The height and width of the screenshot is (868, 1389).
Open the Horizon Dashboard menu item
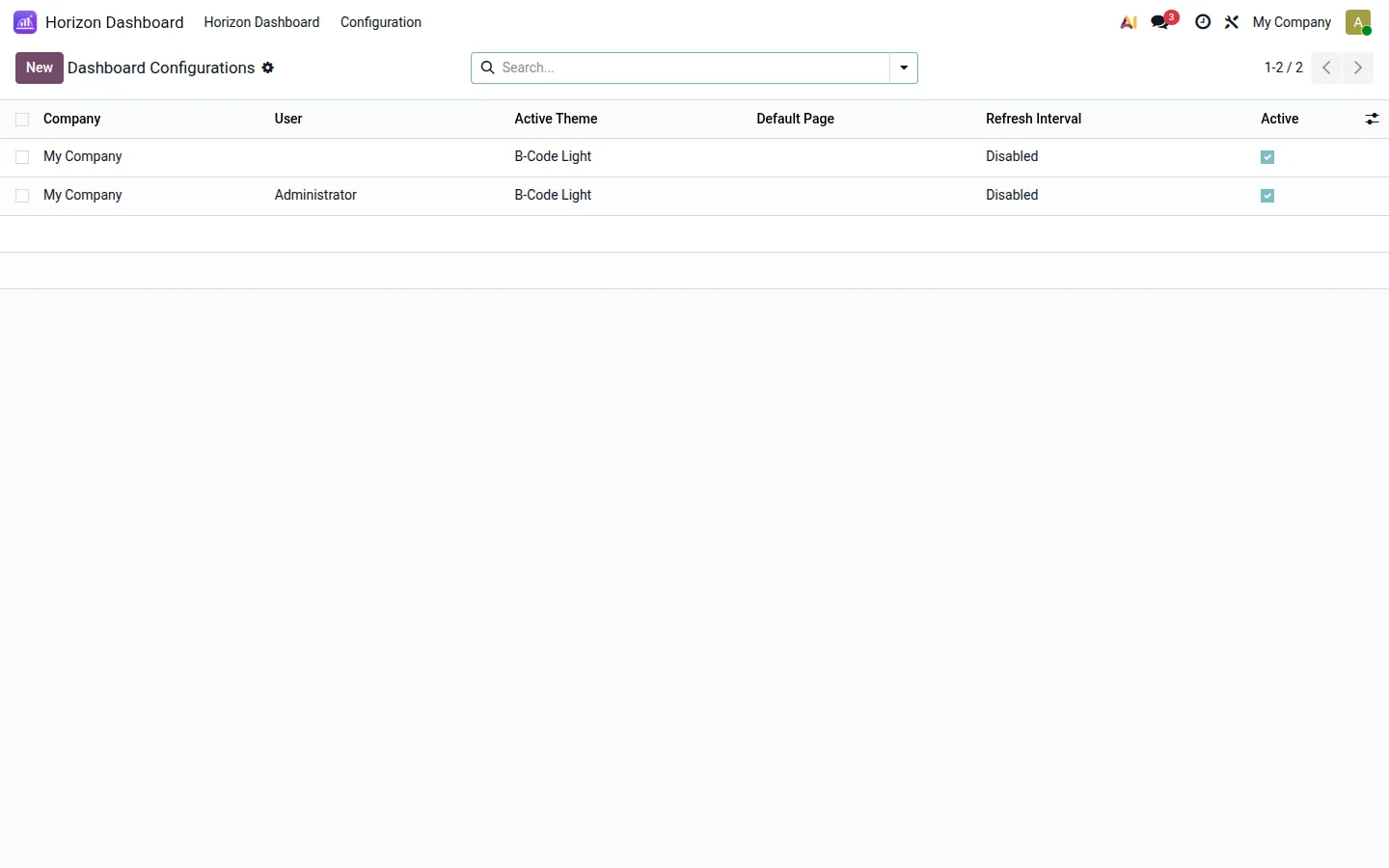[x=261, y=22]
